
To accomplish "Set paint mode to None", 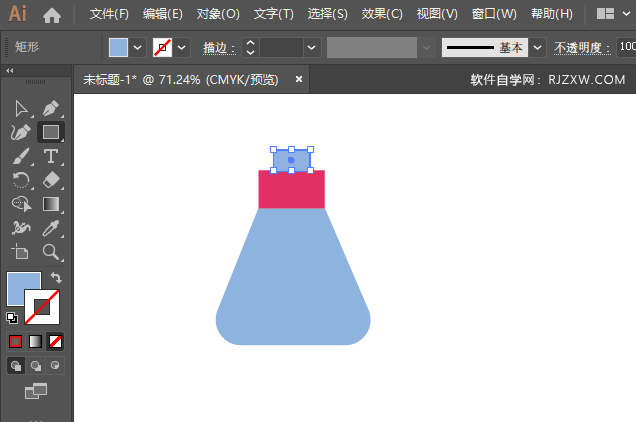I will pyautogui.click(x=55, y=342).
